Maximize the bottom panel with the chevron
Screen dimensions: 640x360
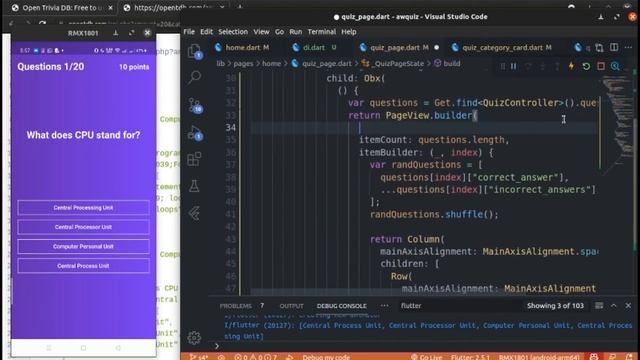(x=613, y=306)
